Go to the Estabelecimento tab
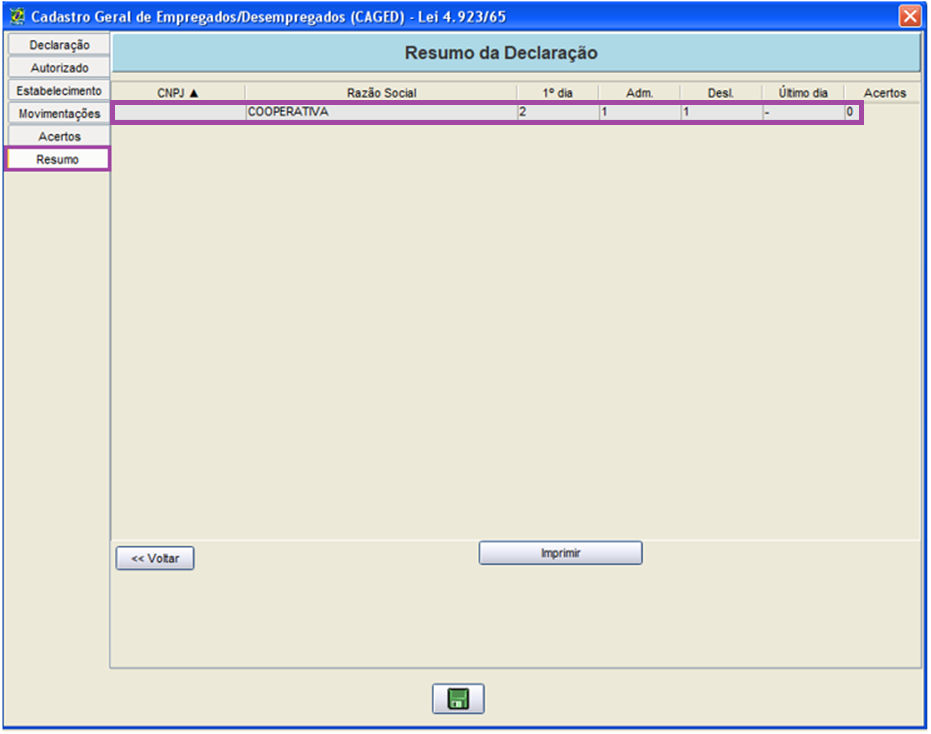 (x=59, y=91)
